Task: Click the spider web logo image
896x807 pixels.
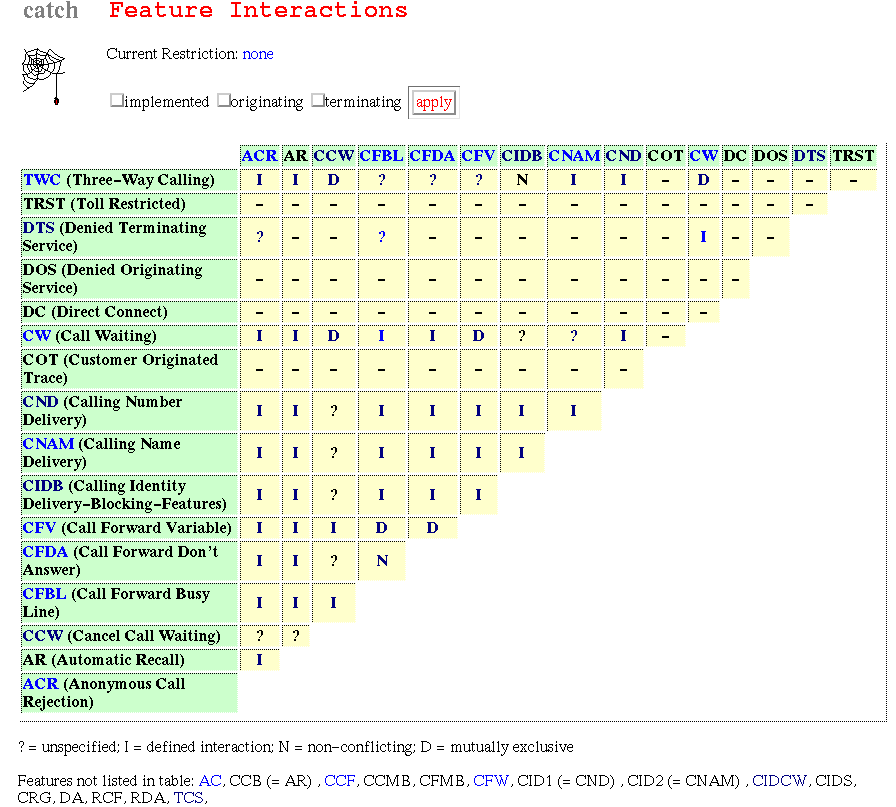Action: coord(43,77)
